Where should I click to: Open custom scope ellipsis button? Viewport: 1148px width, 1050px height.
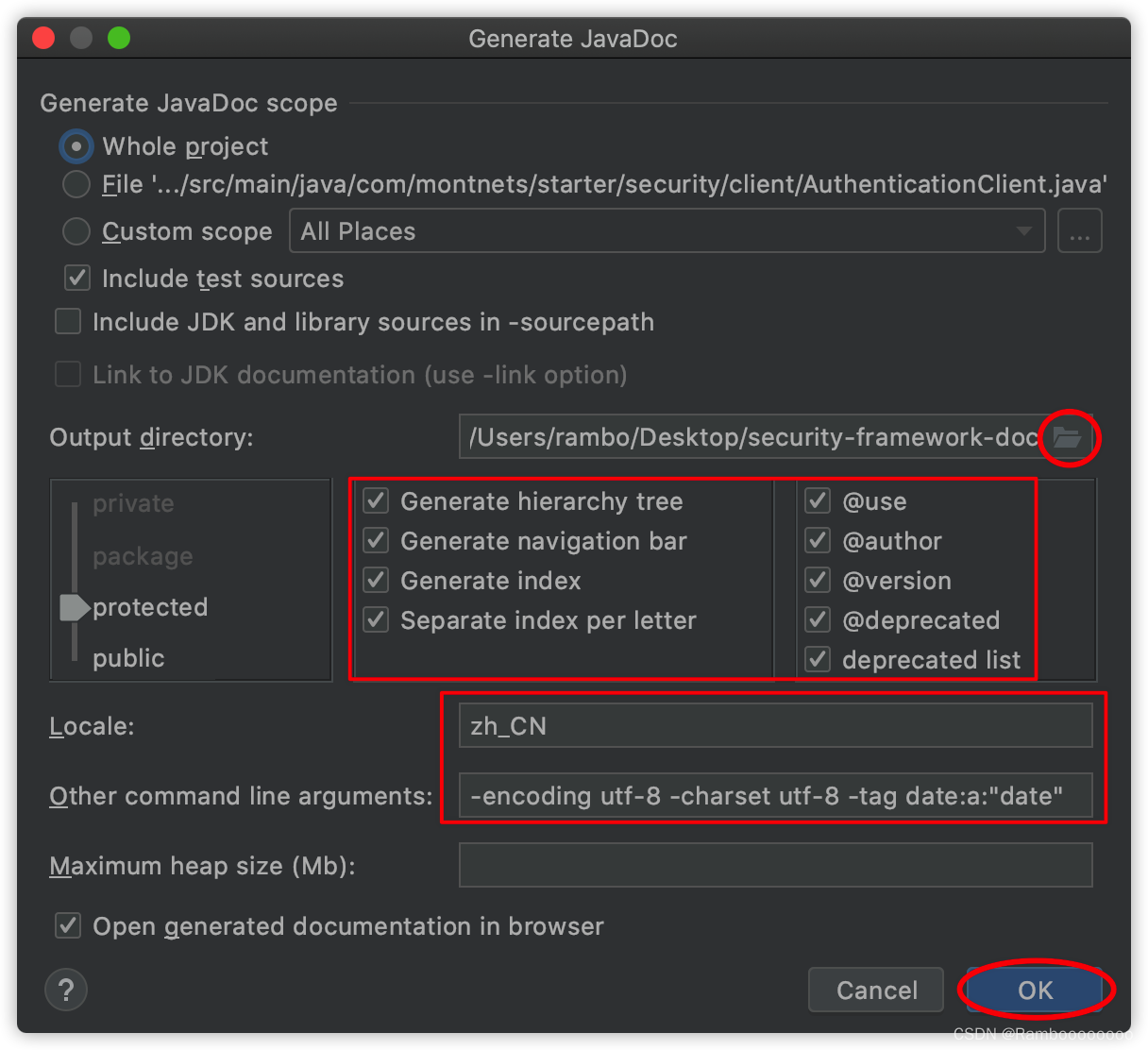click(1080, 231)
